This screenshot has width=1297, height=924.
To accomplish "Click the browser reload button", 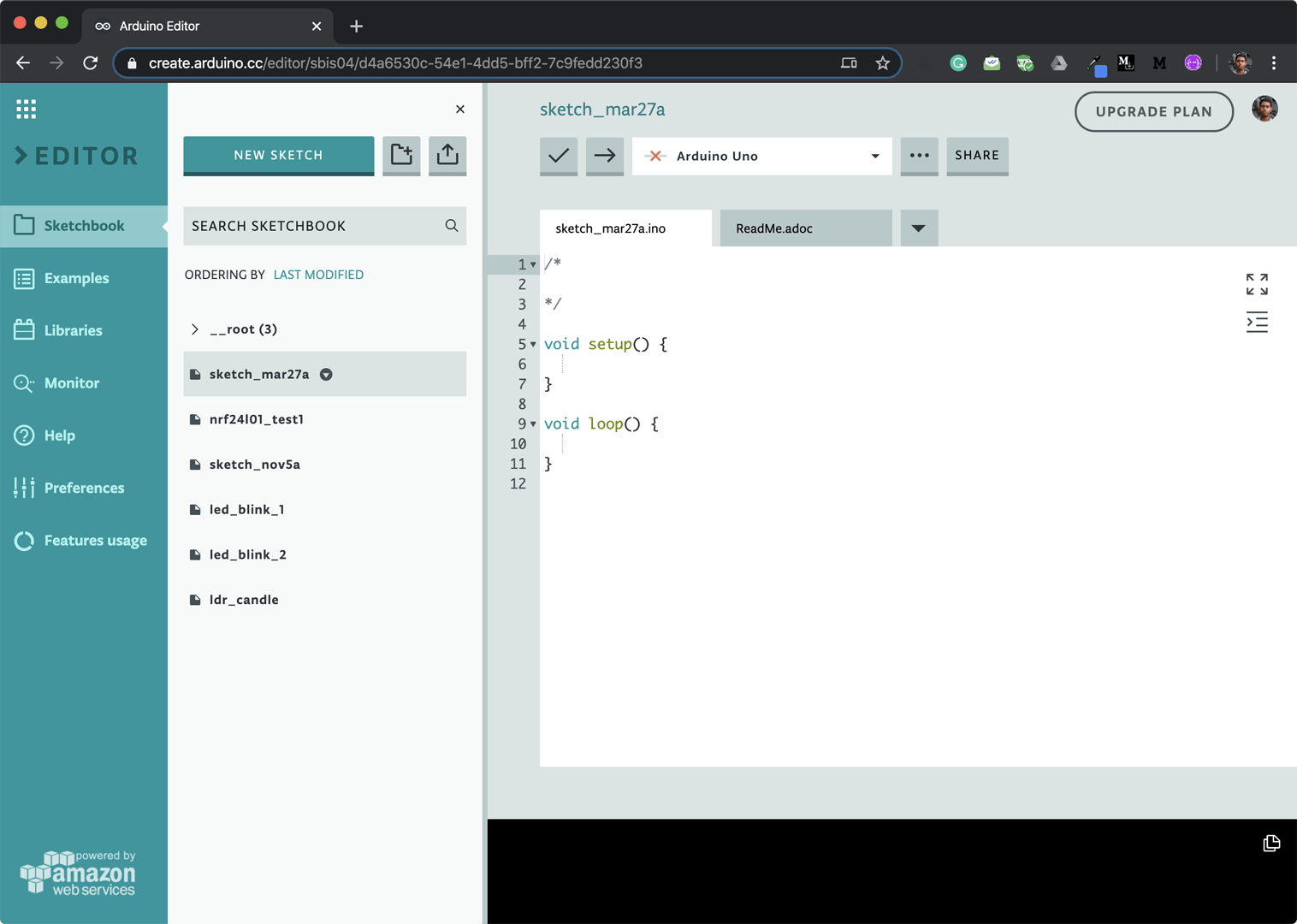I will point(90,62).
